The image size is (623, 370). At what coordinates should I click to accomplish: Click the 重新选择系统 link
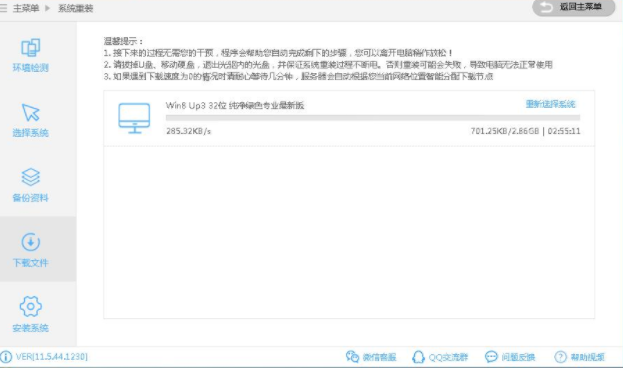[550, 104]
